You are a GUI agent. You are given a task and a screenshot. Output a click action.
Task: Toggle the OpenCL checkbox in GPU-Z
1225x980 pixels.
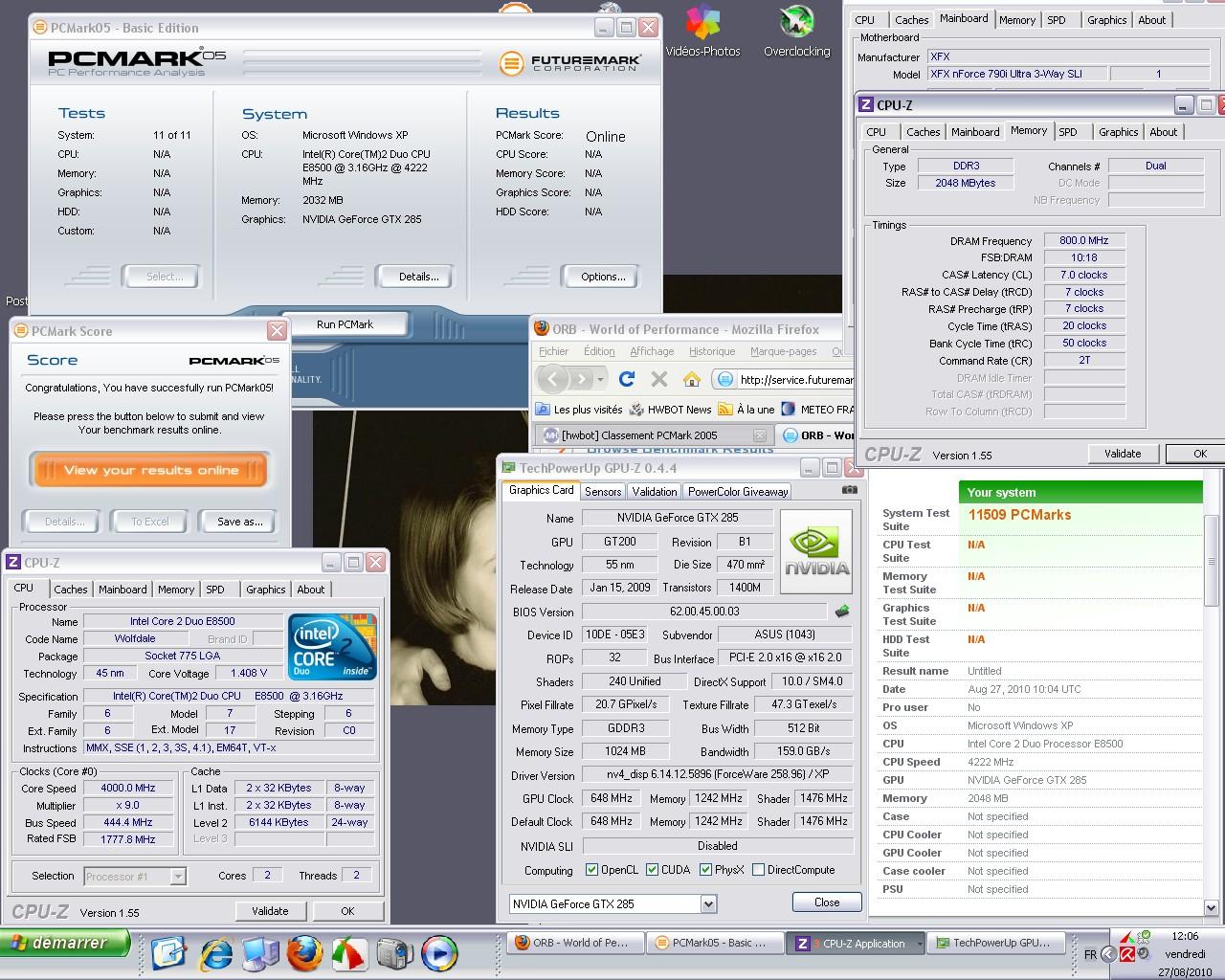591,870
